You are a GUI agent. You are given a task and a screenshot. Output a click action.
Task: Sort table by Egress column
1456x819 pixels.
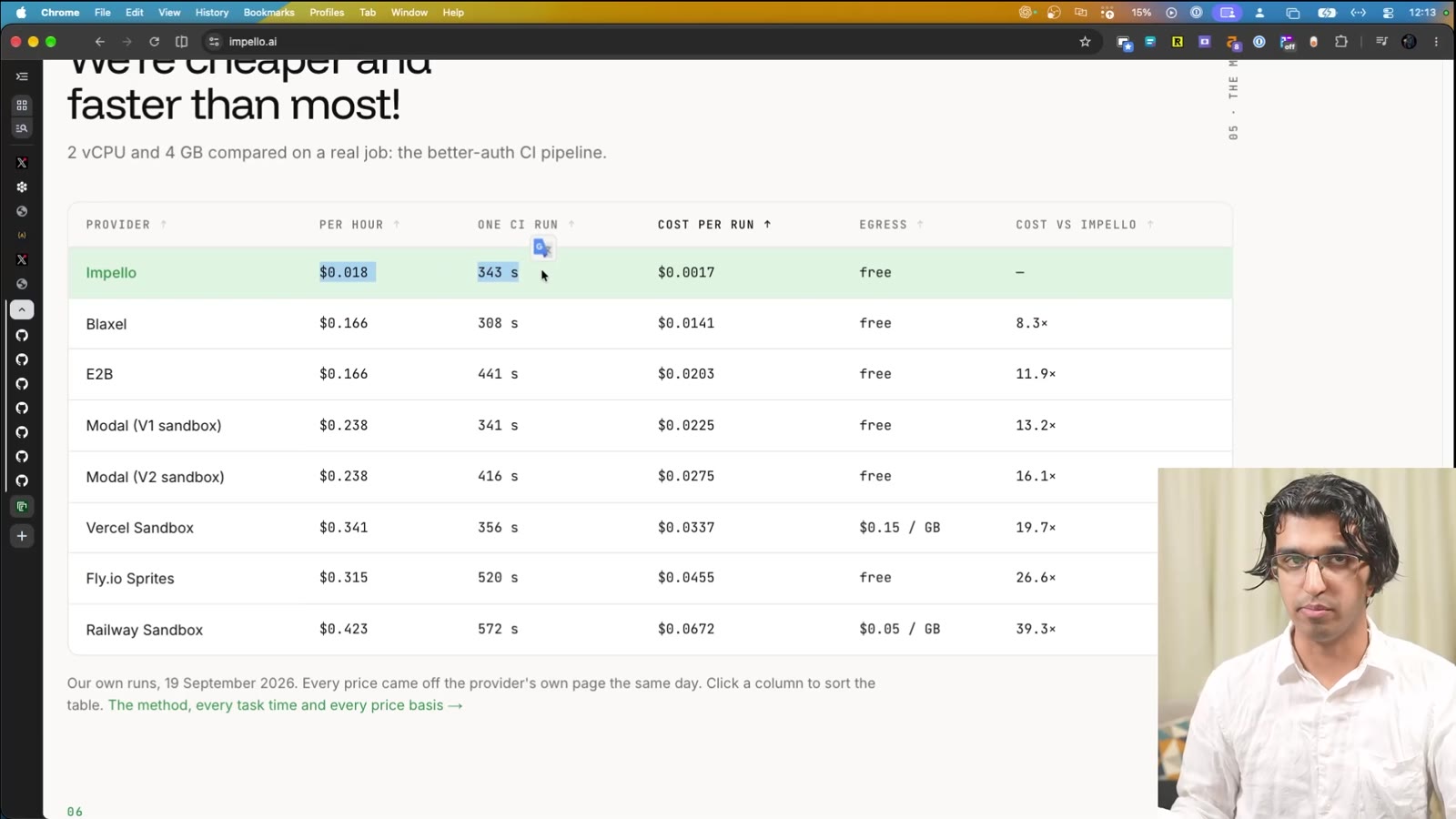tap(891, 225)
